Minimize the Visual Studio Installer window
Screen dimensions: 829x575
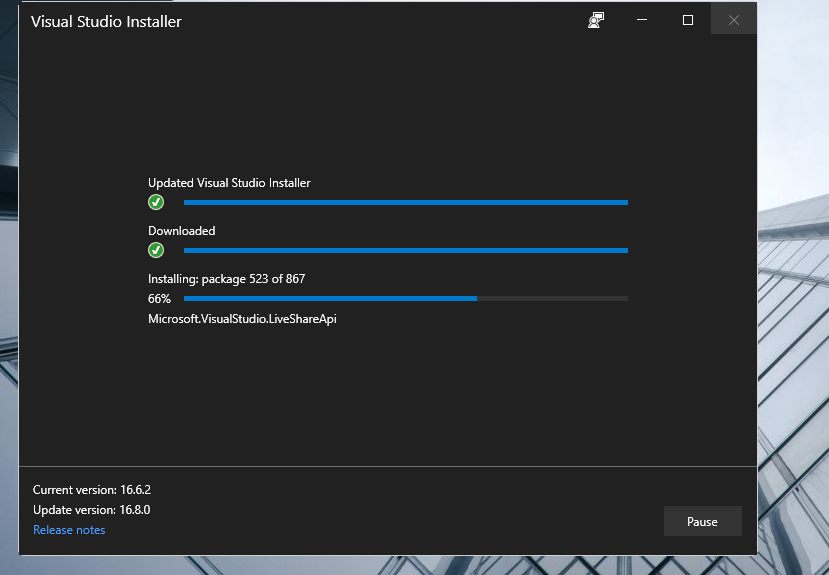coord(642,20)
